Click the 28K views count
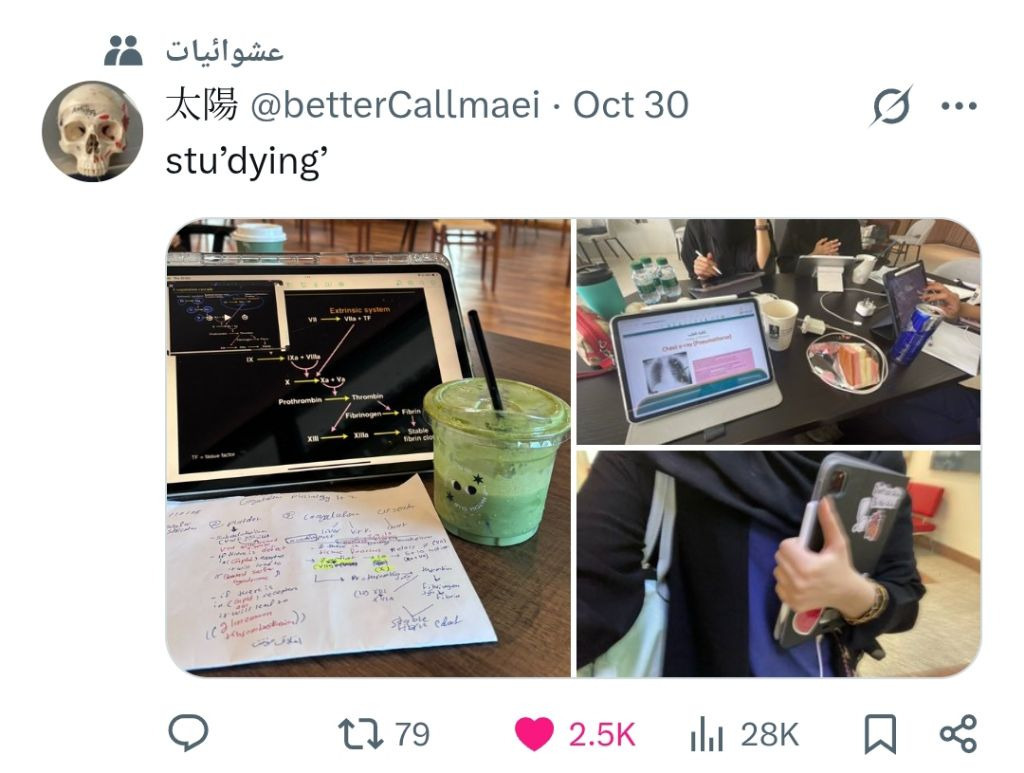The image size is (1024, 773). 769,734
